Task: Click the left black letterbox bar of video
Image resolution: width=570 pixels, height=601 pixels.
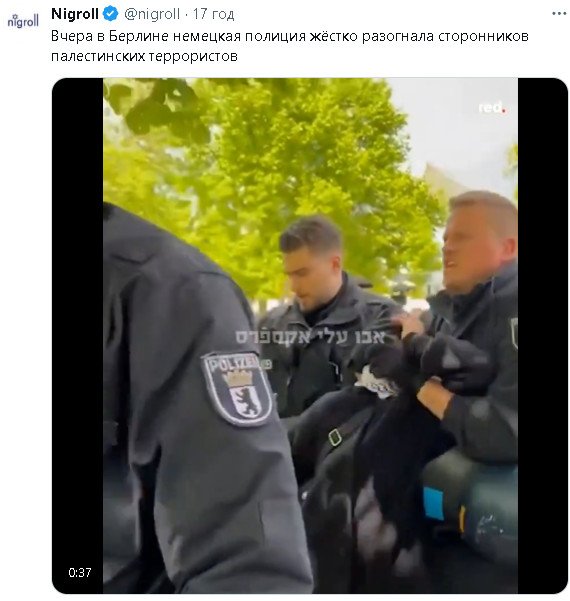Action: pos(77,335)
